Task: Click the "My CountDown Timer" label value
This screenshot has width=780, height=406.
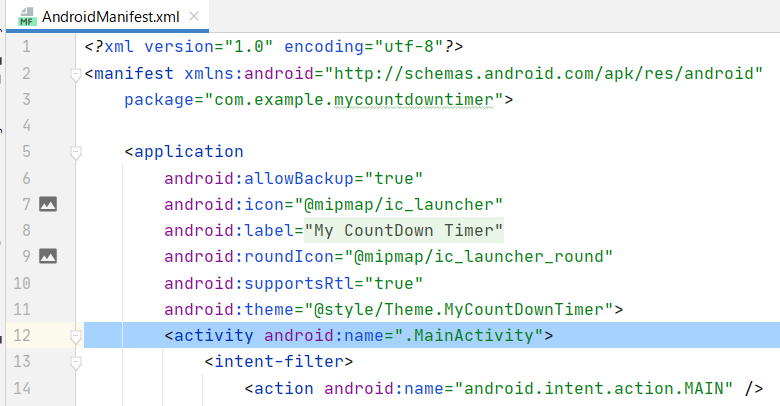Action: [x=403, y=230]
